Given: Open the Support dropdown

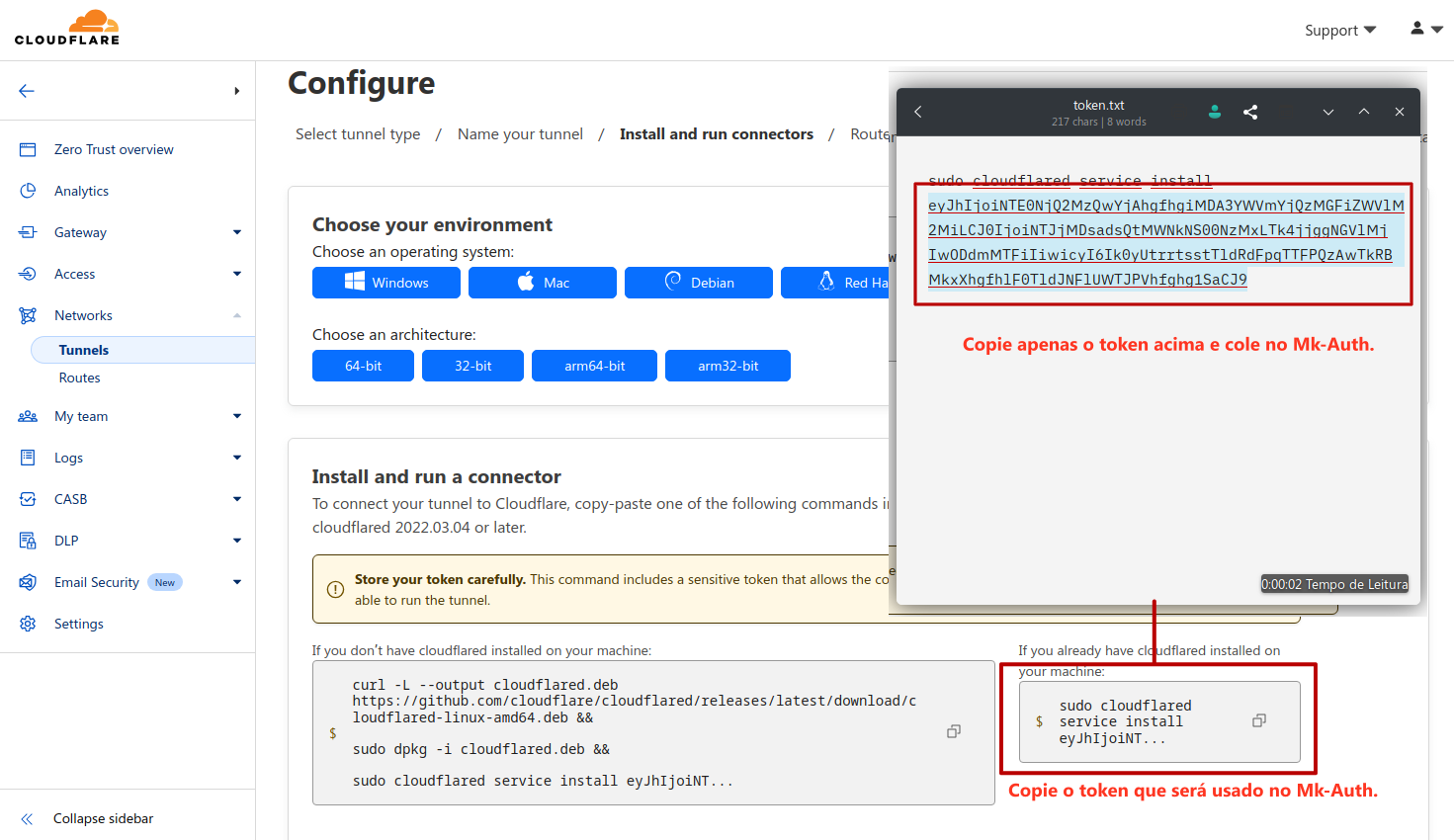Looking at the screenshot, I should click(1339, 31).
